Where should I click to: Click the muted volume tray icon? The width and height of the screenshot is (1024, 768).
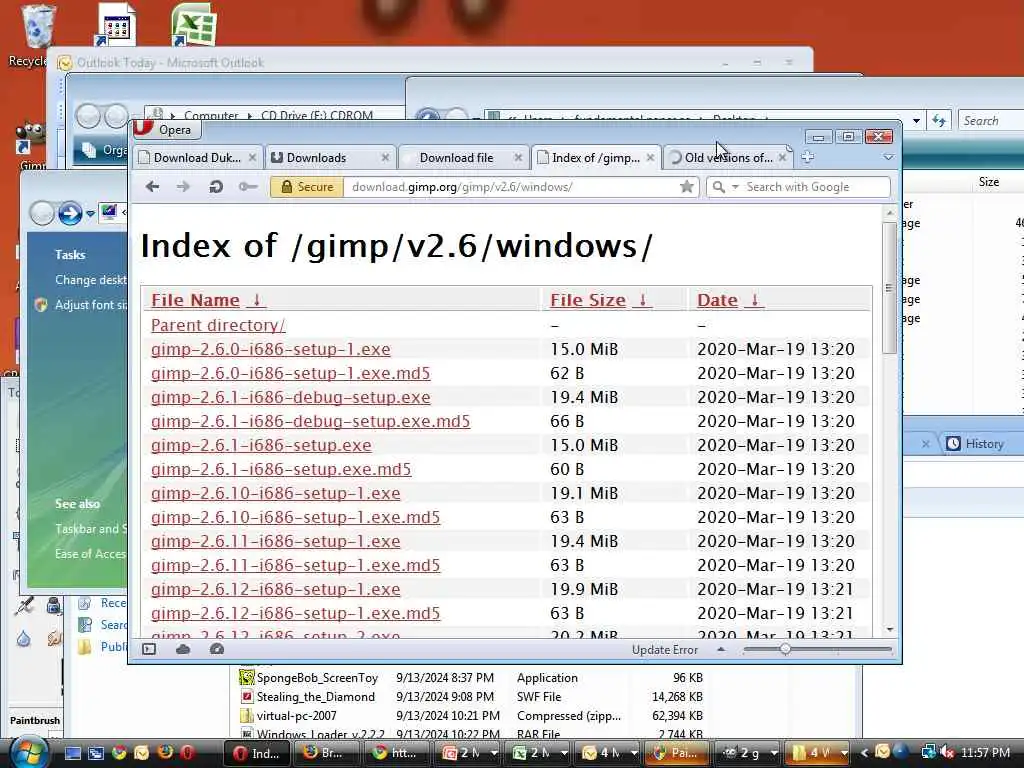[x=947, y=753]
